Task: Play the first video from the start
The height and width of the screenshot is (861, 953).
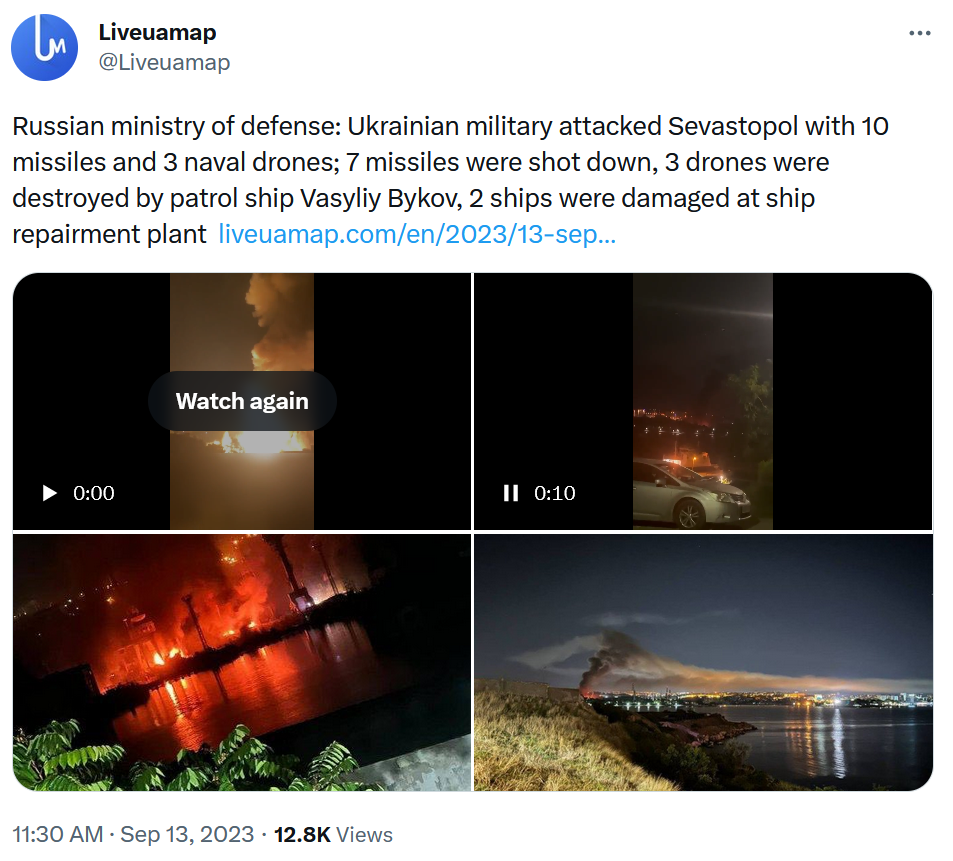Action: (49, 493)
